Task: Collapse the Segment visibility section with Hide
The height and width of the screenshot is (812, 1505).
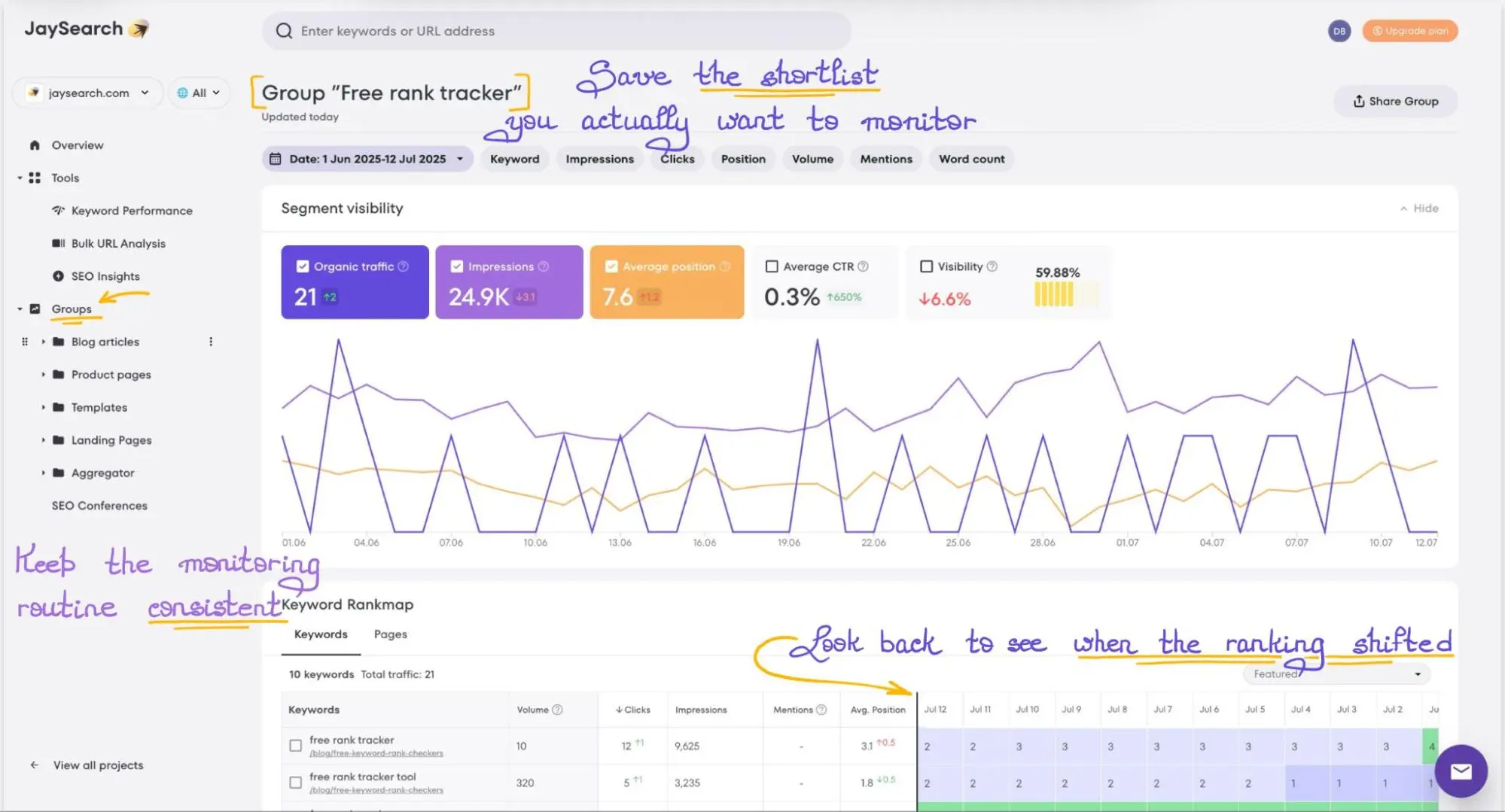Action: click(1419, 208)
